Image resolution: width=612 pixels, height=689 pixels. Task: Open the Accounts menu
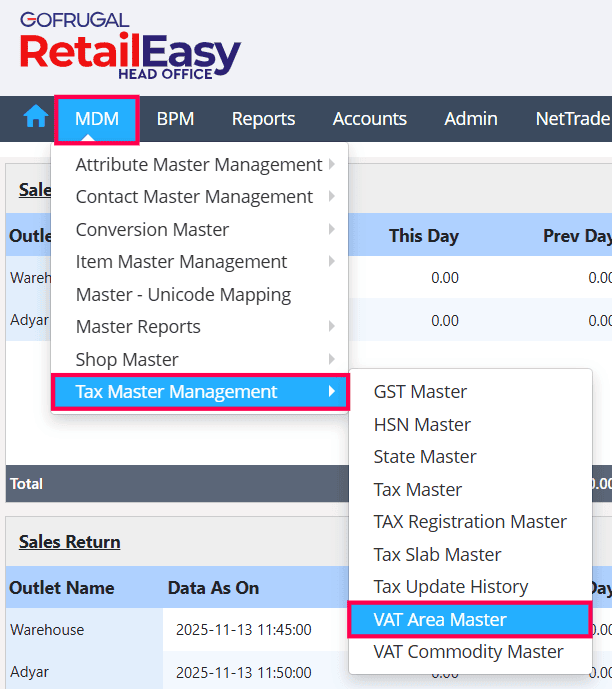[x=369, y=119]
